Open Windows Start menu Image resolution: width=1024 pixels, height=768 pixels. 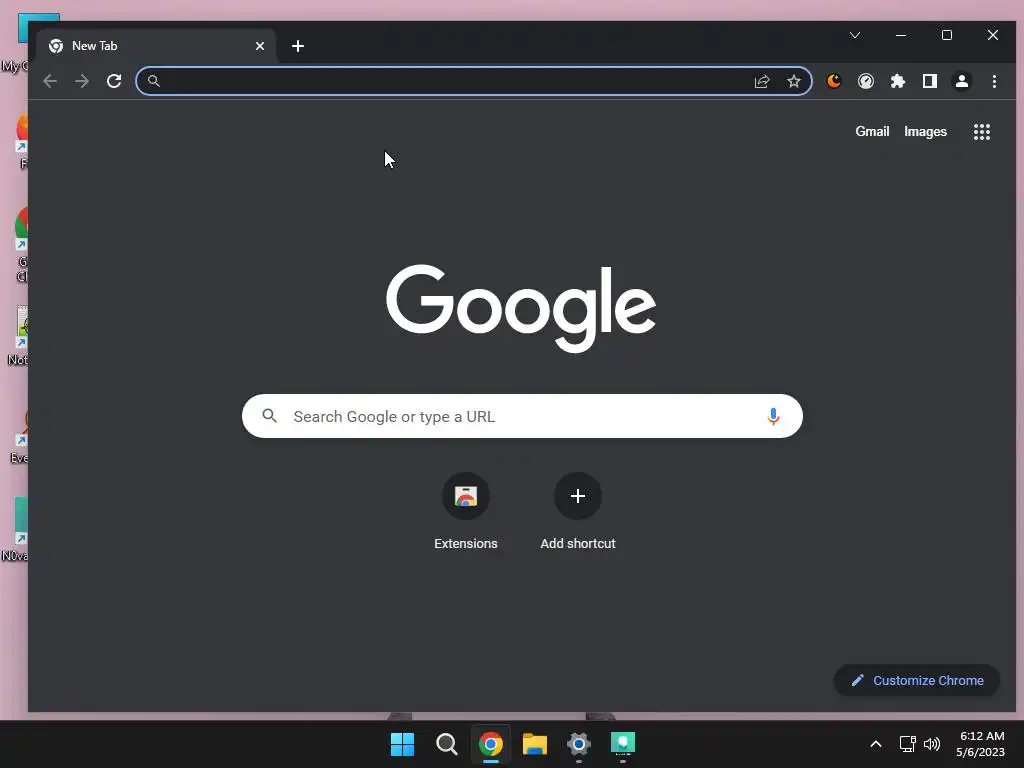(402, 744)
